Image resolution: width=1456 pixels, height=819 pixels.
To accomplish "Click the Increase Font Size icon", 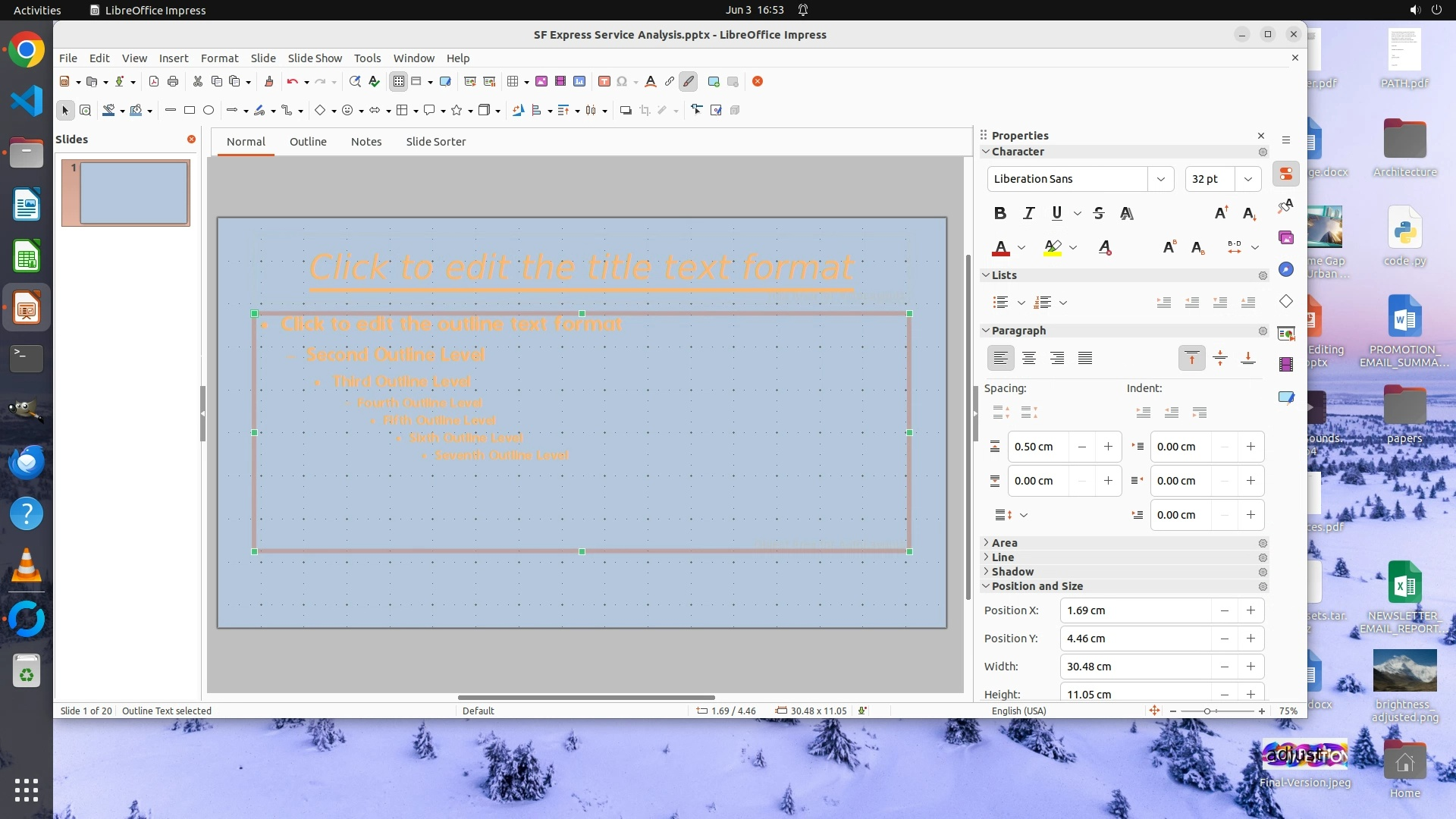I will (x=1220, y=213).
